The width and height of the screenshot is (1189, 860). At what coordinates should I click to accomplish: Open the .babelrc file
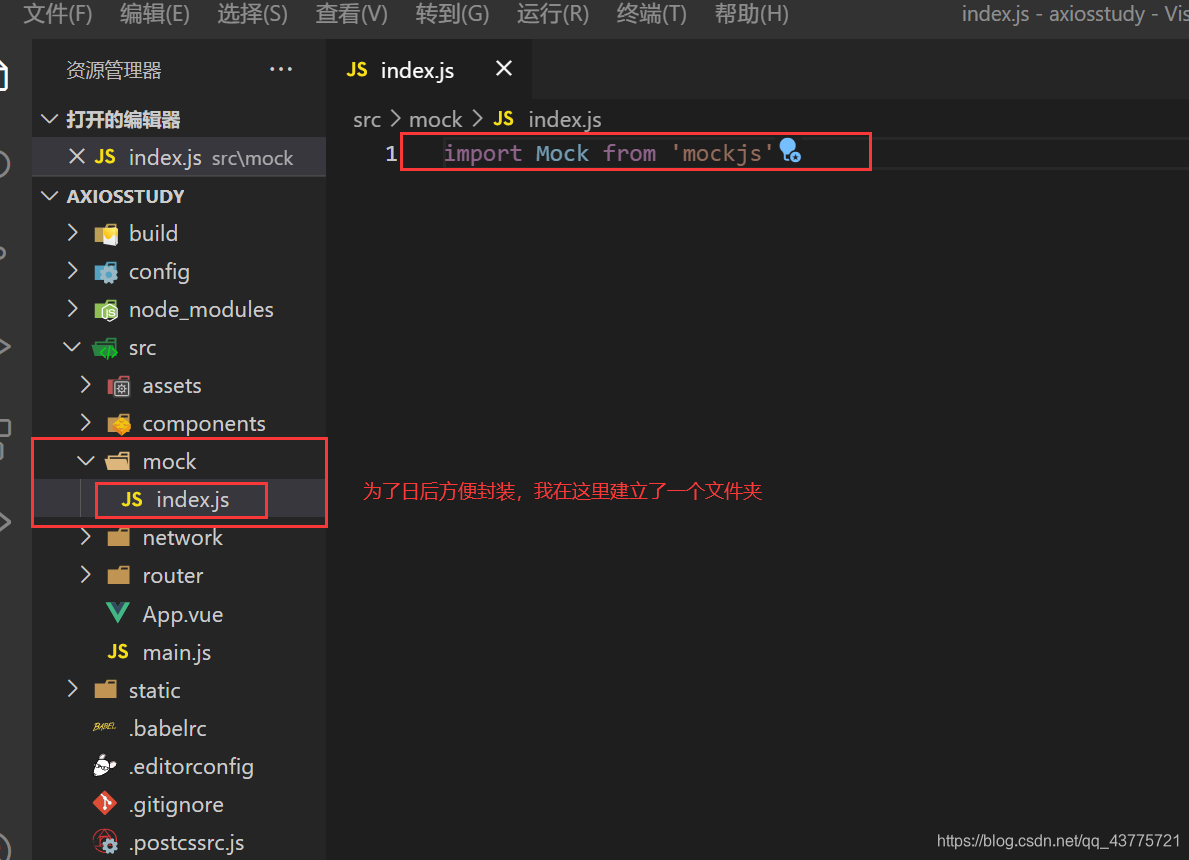(x=168, y=728)
